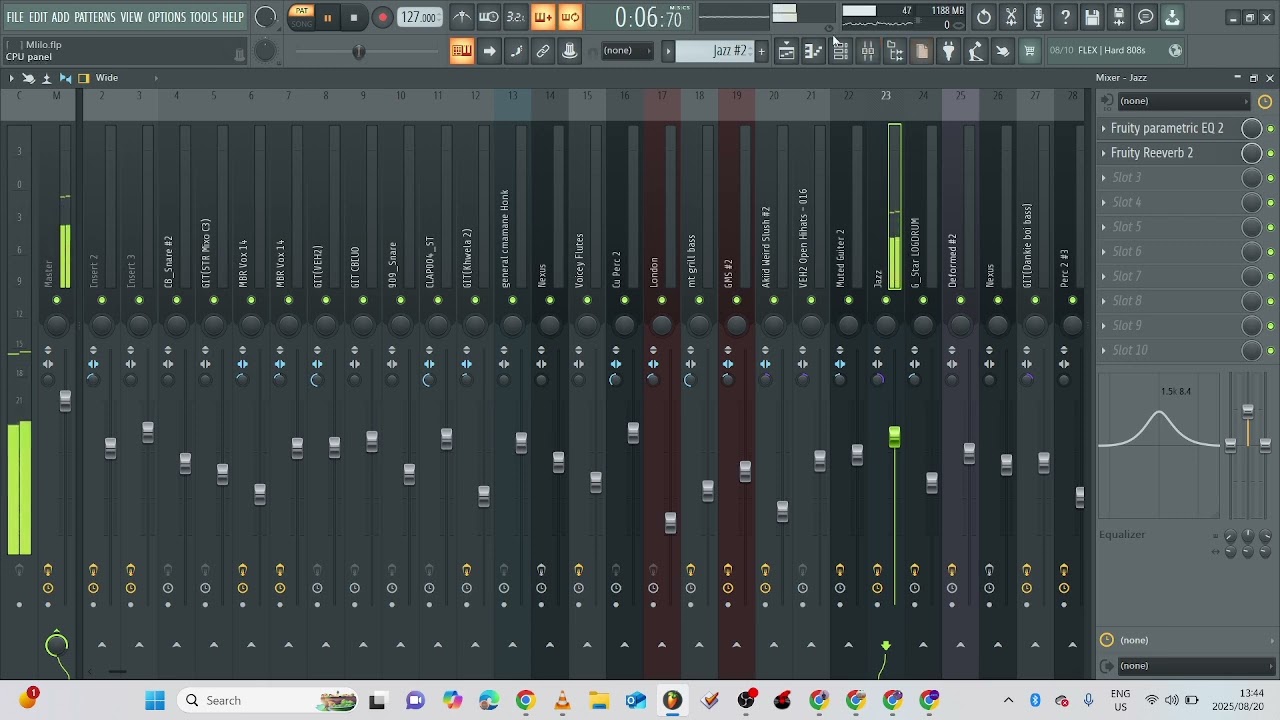Expand Fruity Reeverb 2 slot arrow
Screen dimensions: 1280x720
point(1104,153)
